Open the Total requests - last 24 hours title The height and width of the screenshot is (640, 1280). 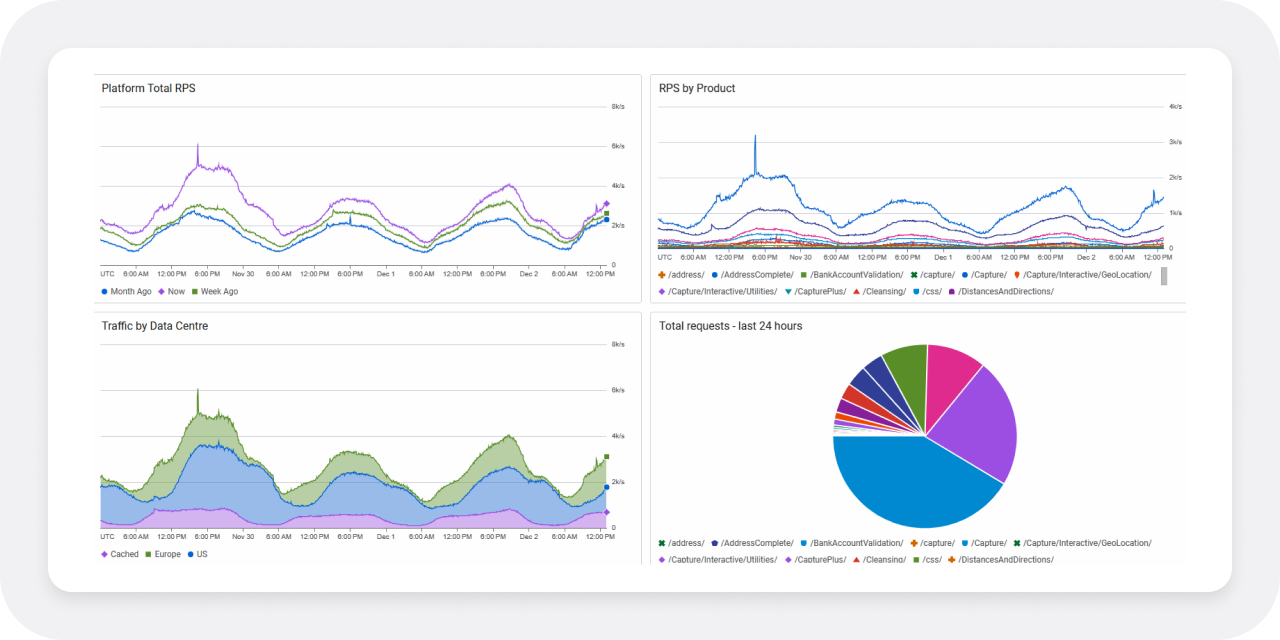730,326
